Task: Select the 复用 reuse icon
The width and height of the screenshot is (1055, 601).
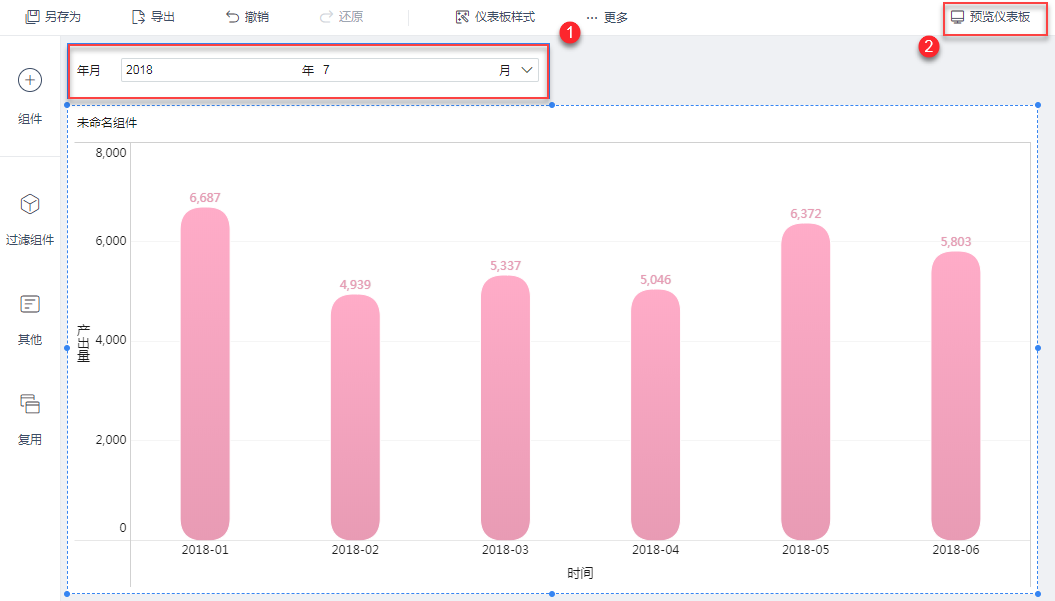Action: [x=30, y=404]
